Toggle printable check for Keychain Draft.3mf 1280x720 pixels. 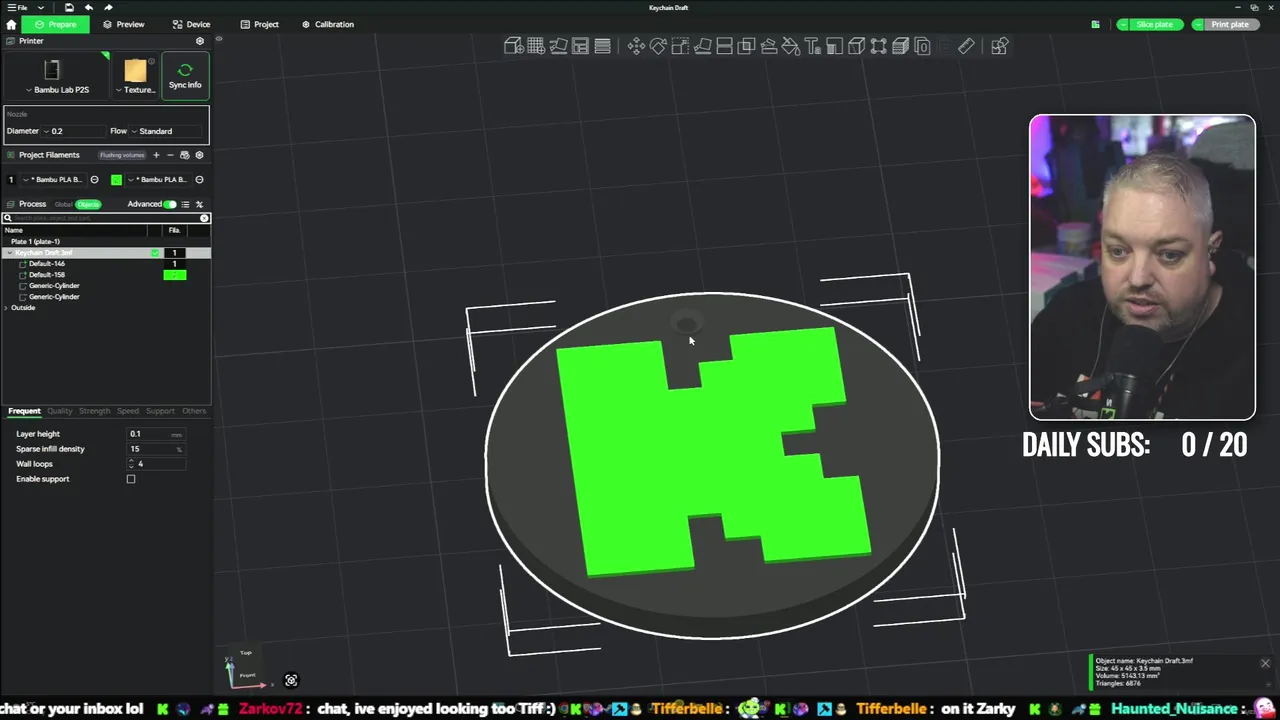pyautogui.click(x=155, y=253)
